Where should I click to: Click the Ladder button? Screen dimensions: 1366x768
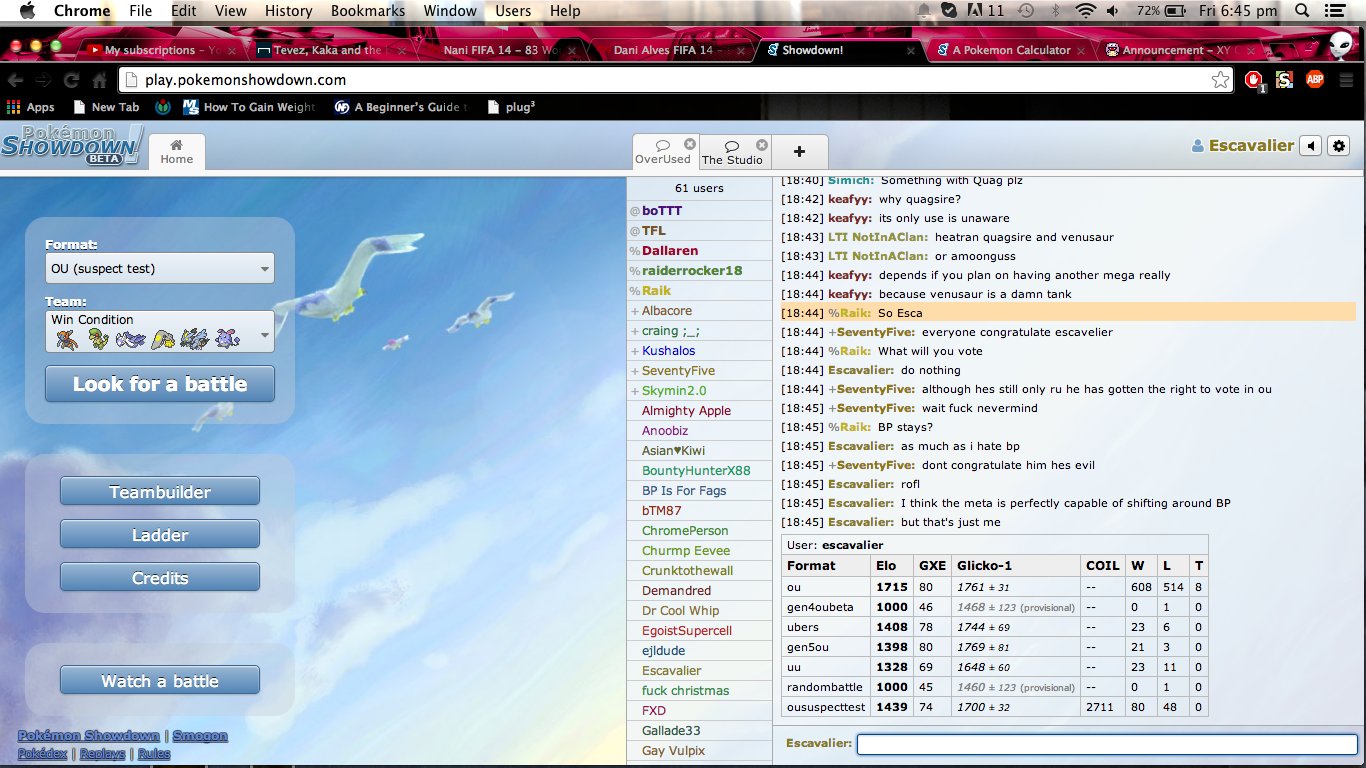[x=160, y=535]
